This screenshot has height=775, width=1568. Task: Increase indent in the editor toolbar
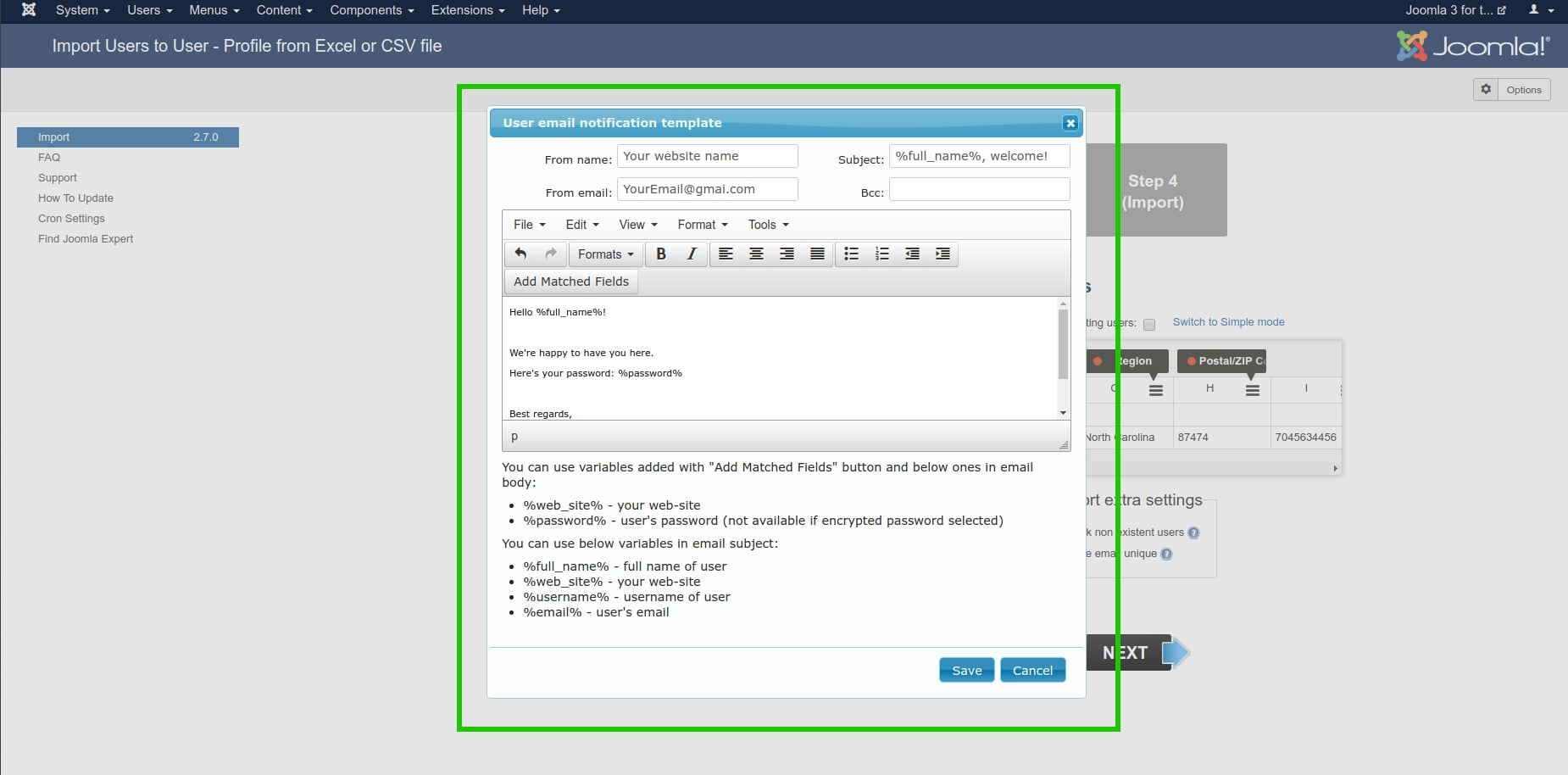[942, 254]
